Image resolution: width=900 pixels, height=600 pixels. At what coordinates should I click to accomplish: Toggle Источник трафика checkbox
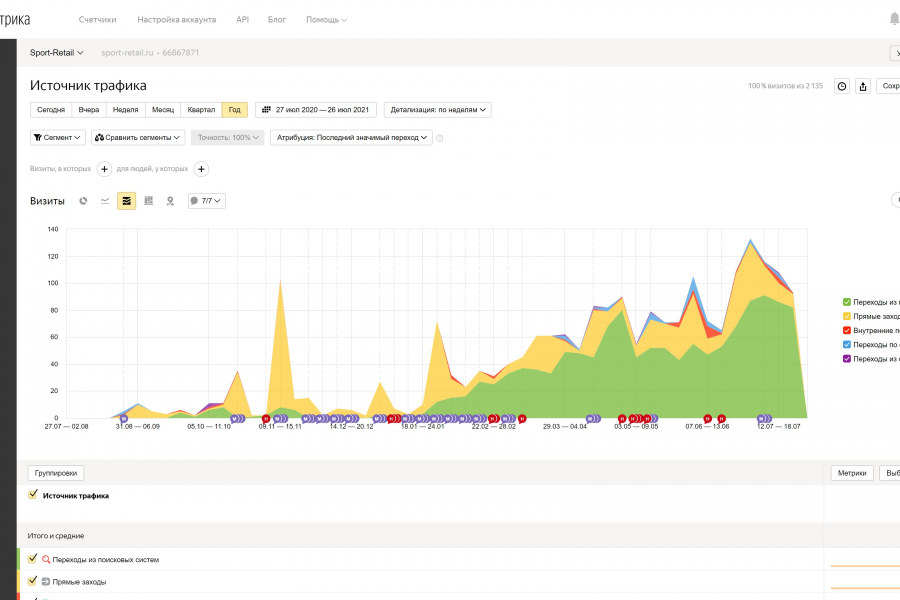pyautogui.click(x=33, y=494)
